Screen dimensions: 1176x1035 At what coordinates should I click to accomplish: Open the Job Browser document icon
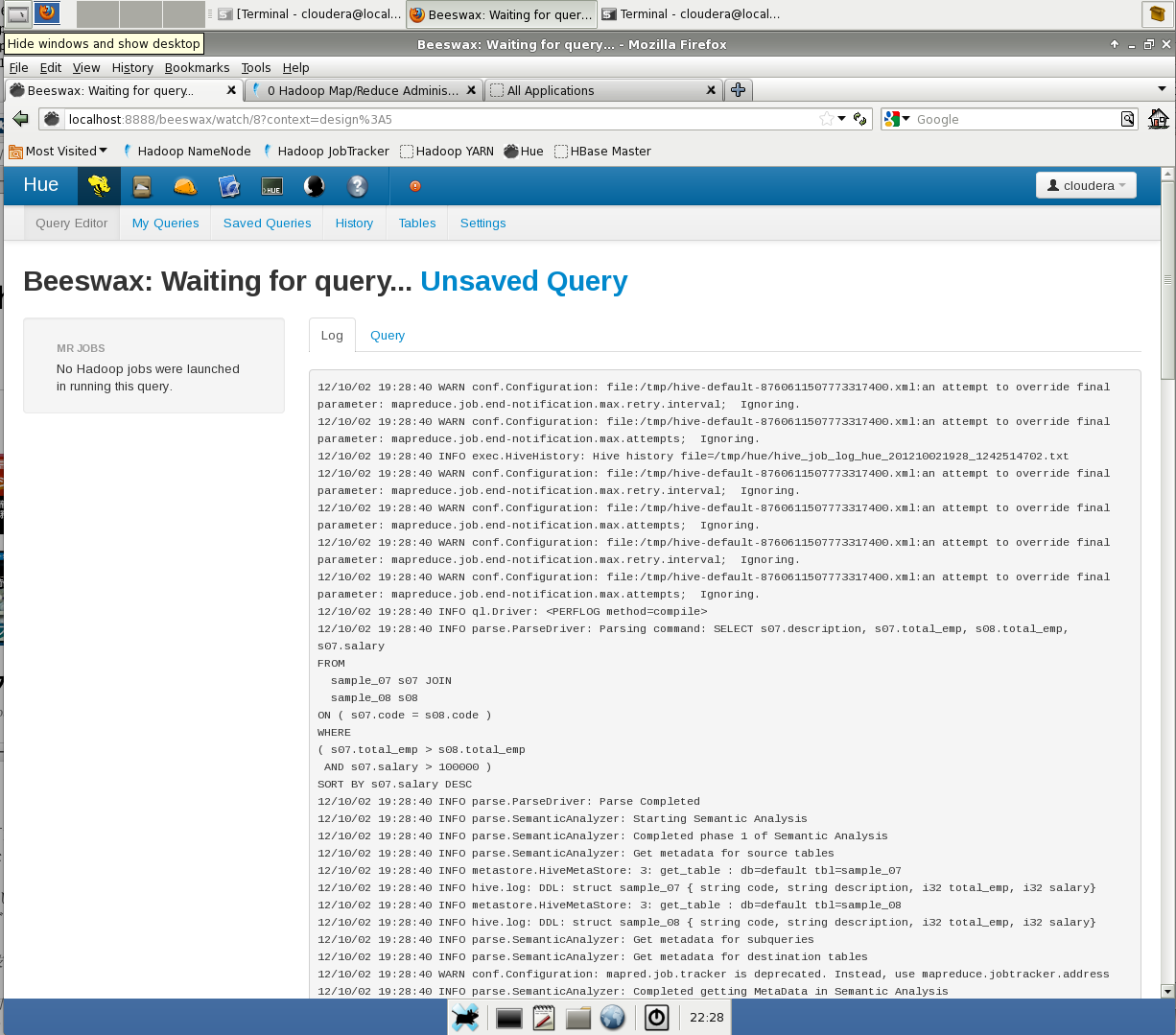[228, 186]
